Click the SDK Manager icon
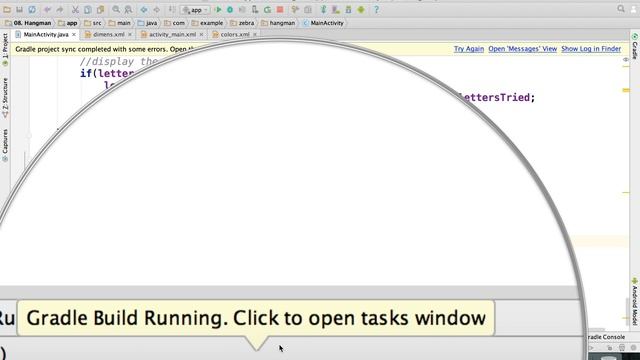The image size is (640, 360). tap(348, 9)
